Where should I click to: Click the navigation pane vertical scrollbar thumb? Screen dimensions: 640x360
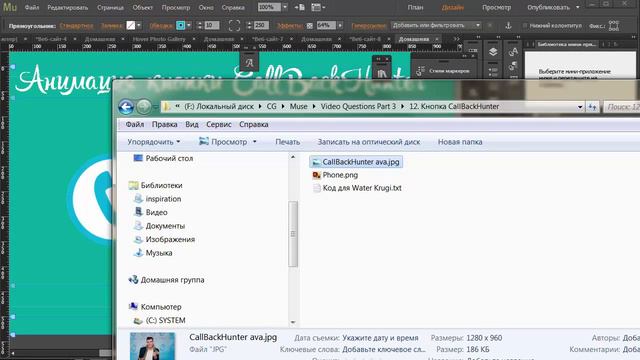coord(293,234)
